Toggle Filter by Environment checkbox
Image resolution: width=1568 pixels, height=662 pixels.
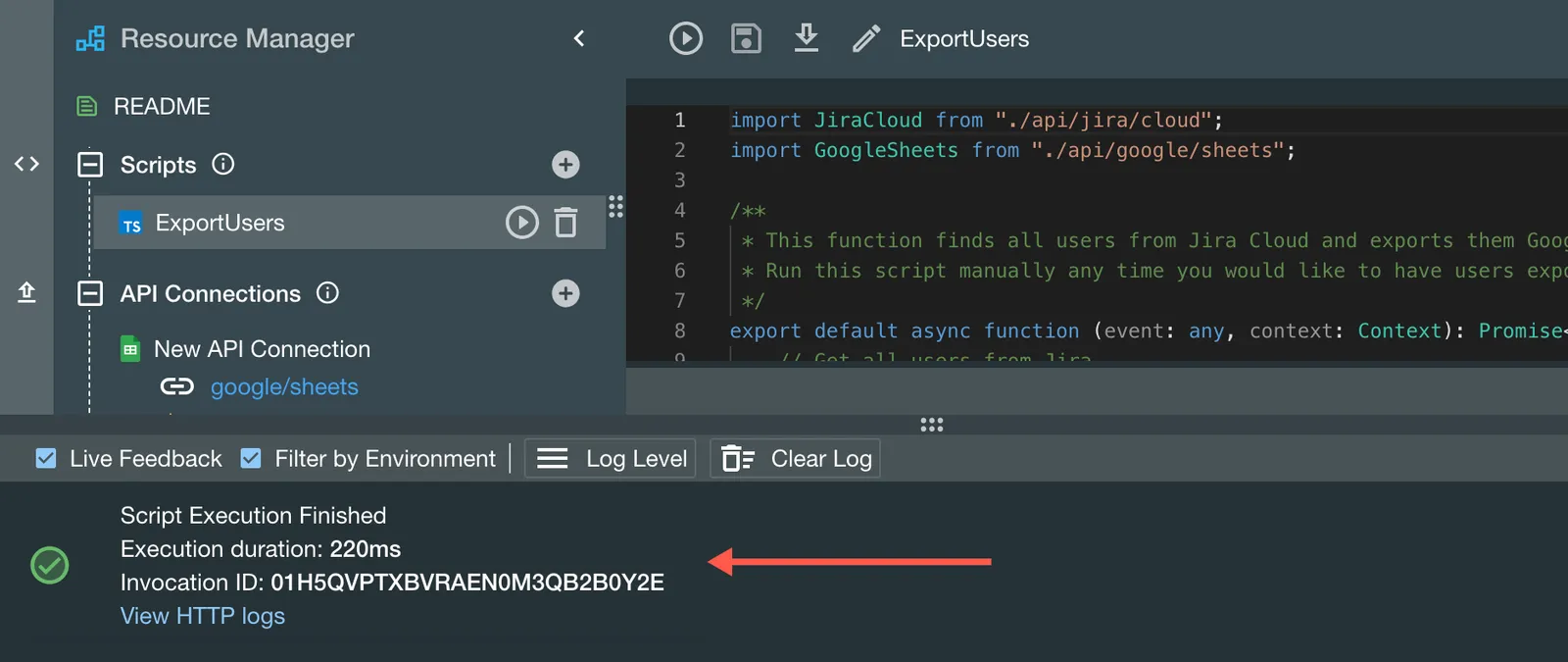click(x=251, y=458)
